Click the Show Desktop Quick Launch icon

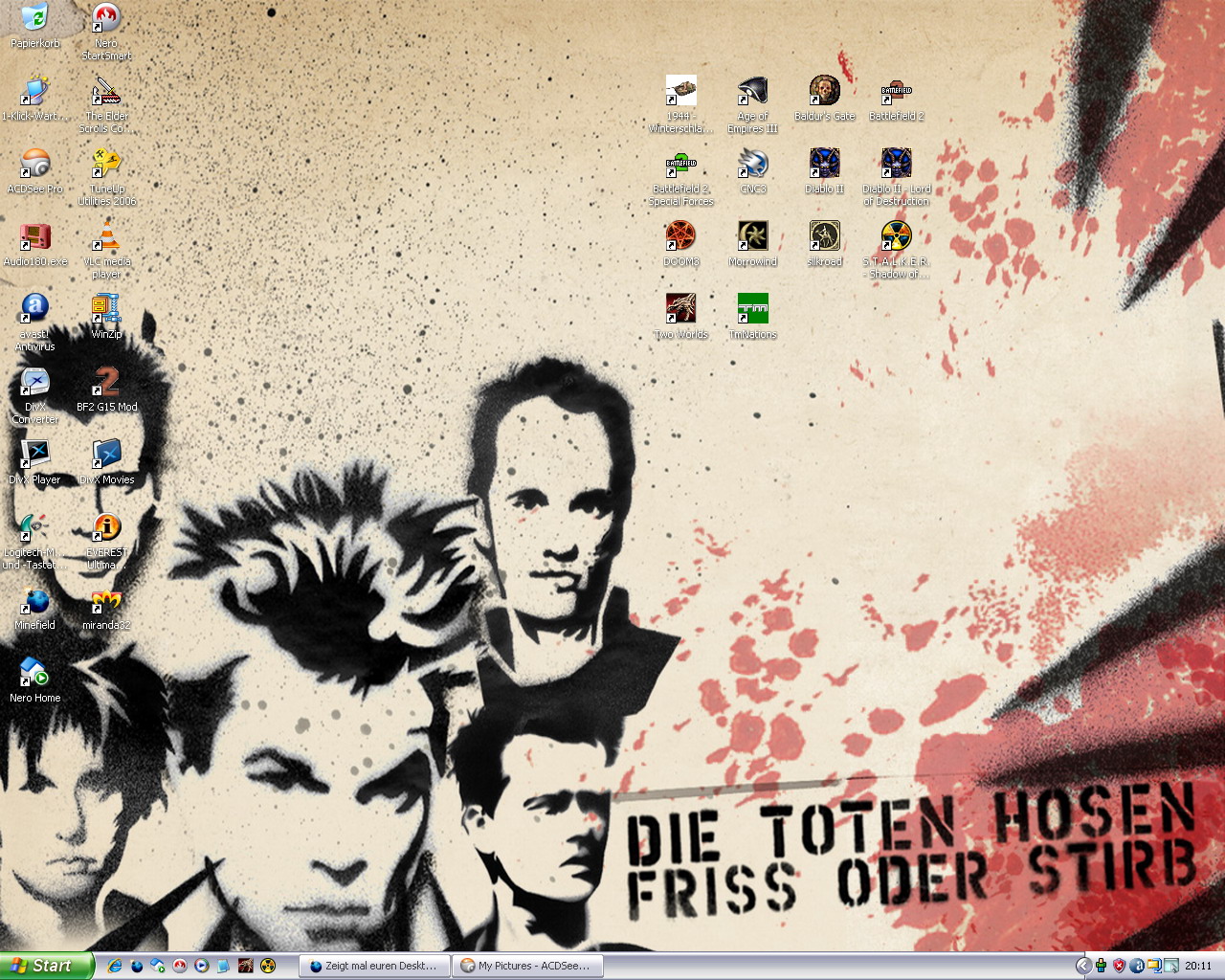(x=224, y=967)
